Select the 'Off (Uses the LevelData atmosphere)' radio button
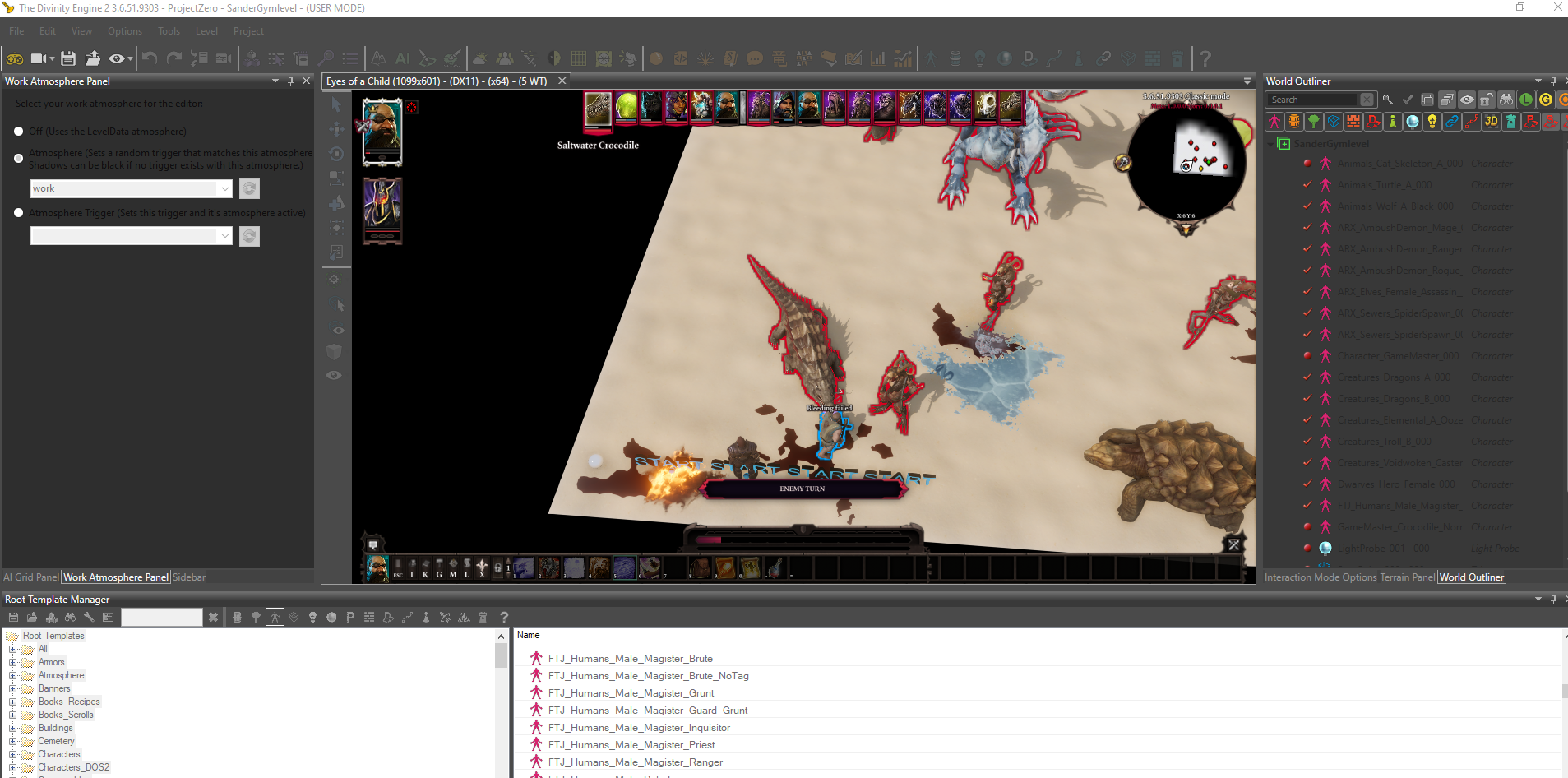This screenshot has width=1568, height=778. (x=19, y=132)
